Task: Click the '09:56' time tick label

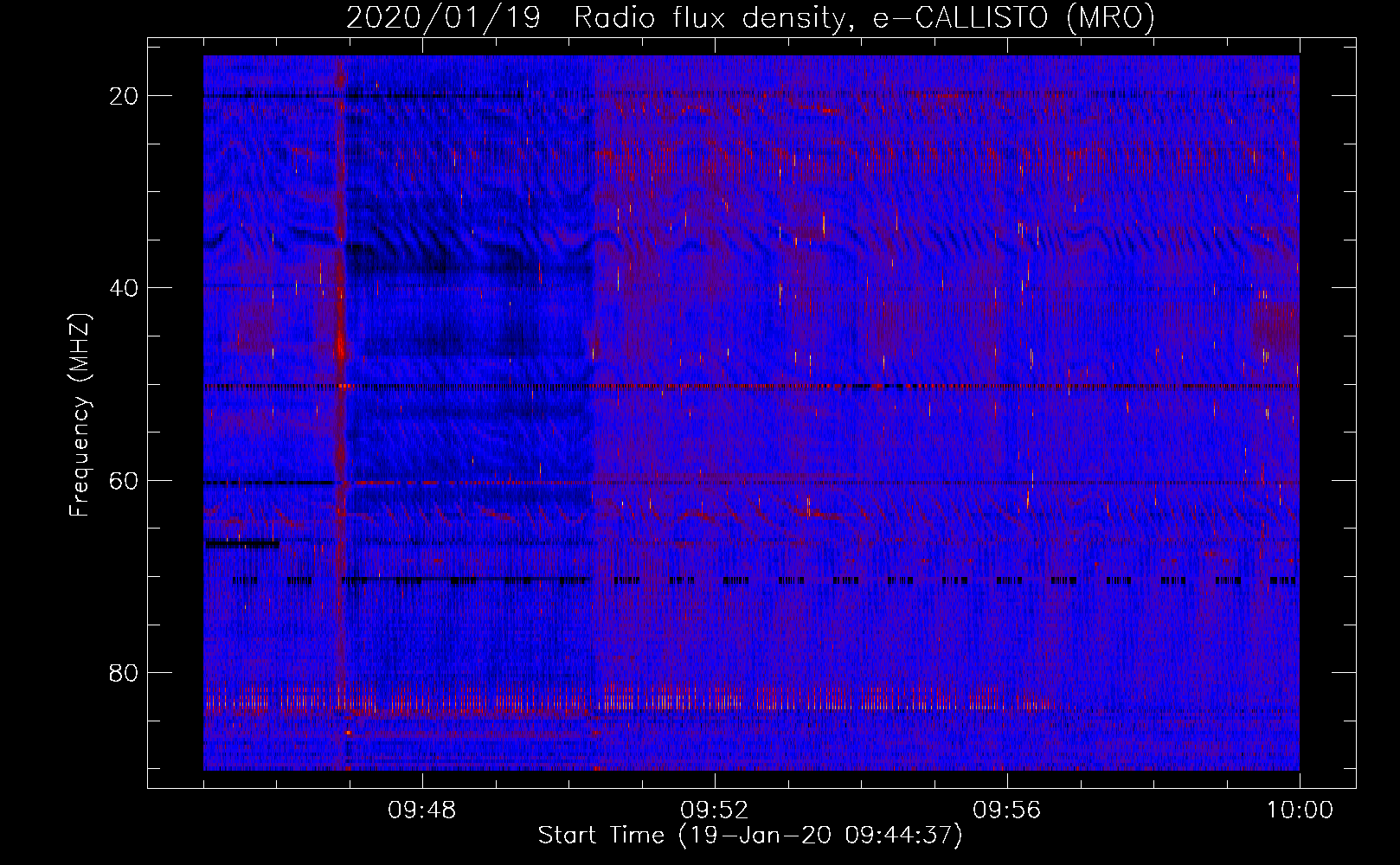Action: coord(1007,811)
